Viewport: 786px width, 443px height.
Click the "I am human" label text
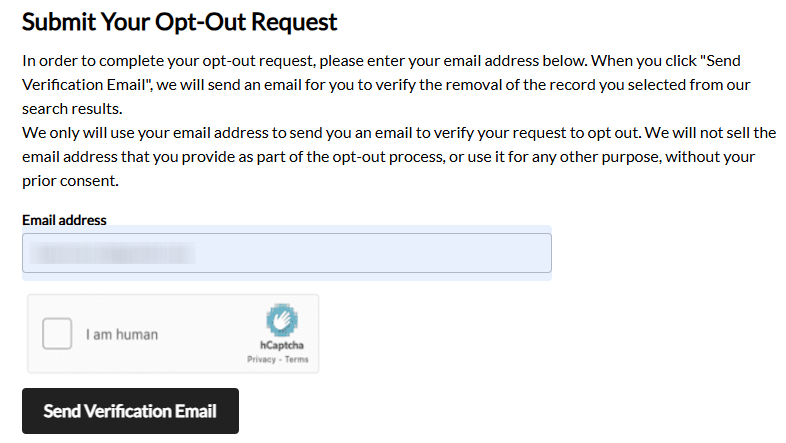coord(121,335)
